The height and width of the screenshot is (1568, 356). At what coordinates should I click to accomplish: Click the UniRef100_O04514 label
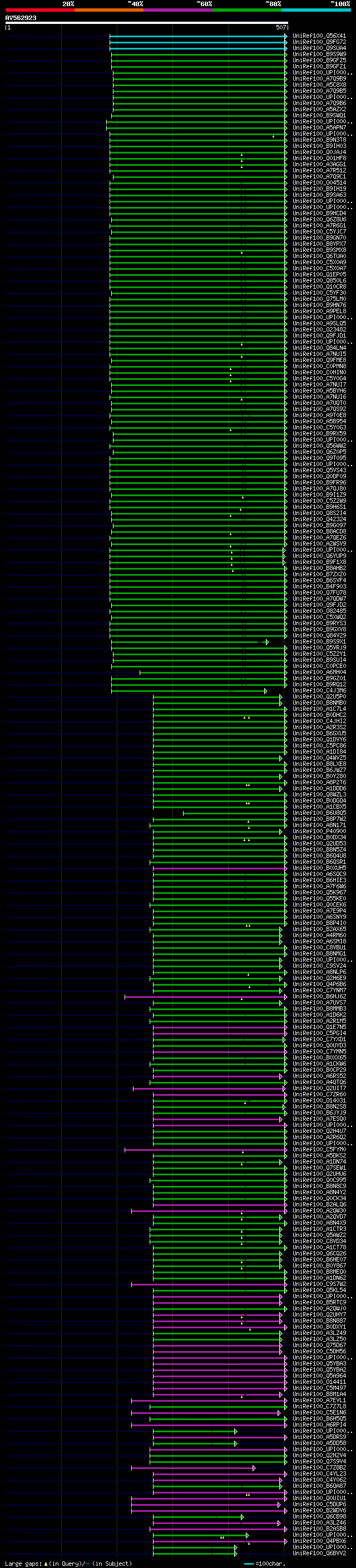(x=319, y=182)
